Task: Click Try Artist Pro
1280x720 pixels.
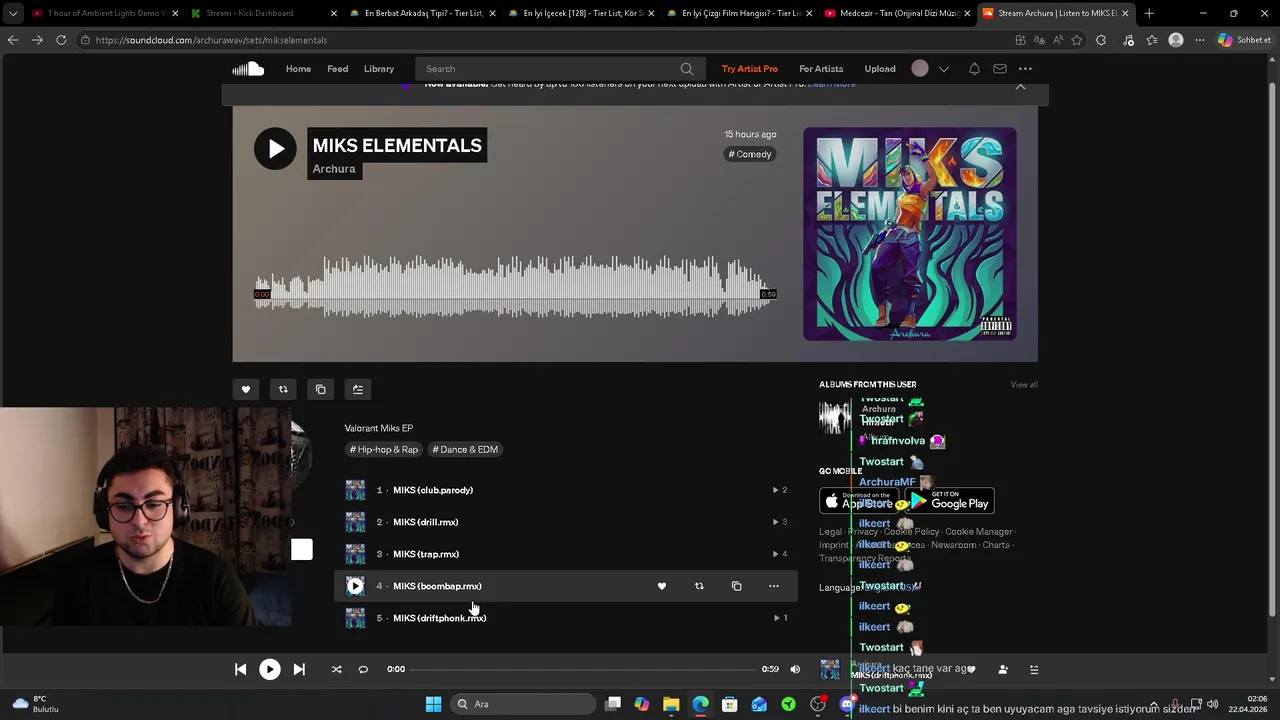Action: (750, 69)
